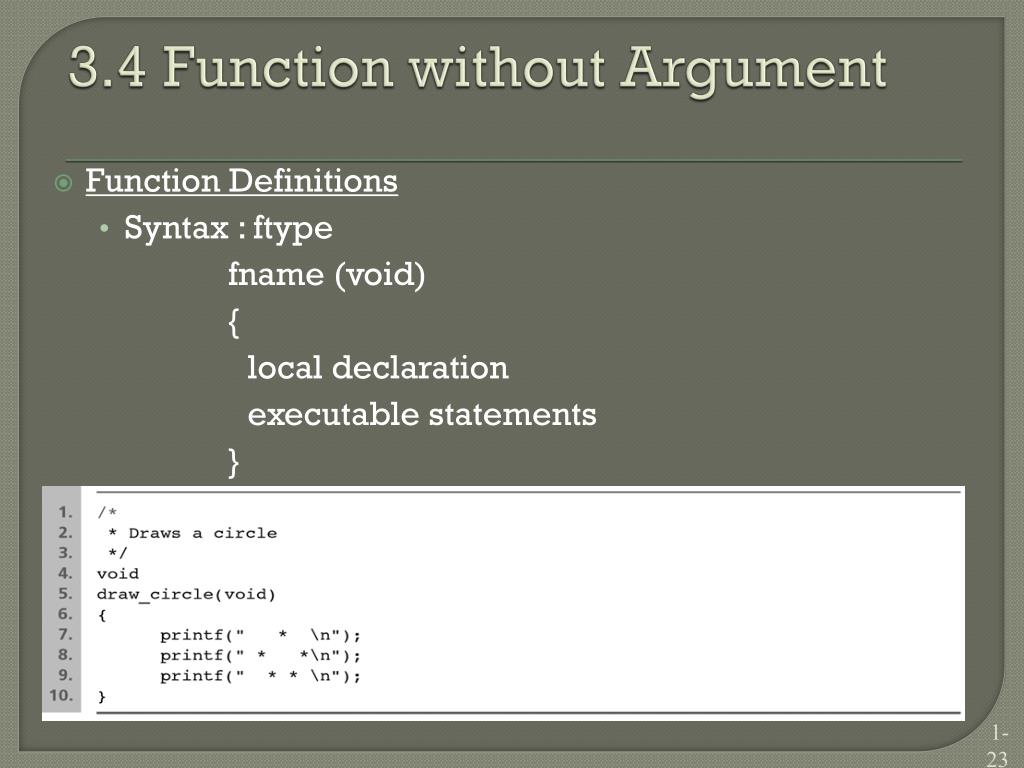Click the underlined "Function Definitions" heading
The height and width of the screenshot is (768, 1024).
[241, 181]
